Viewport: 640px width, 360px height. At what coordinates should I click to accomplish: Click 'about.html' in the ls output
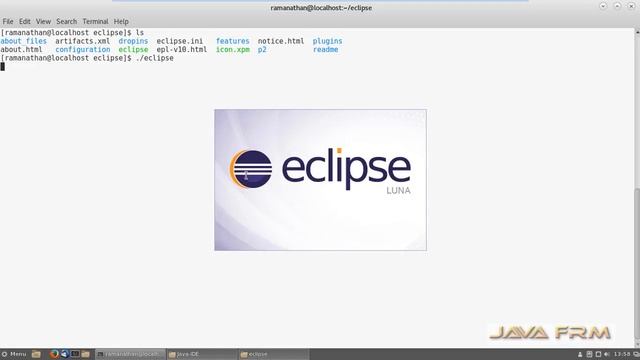click(21, 49)
